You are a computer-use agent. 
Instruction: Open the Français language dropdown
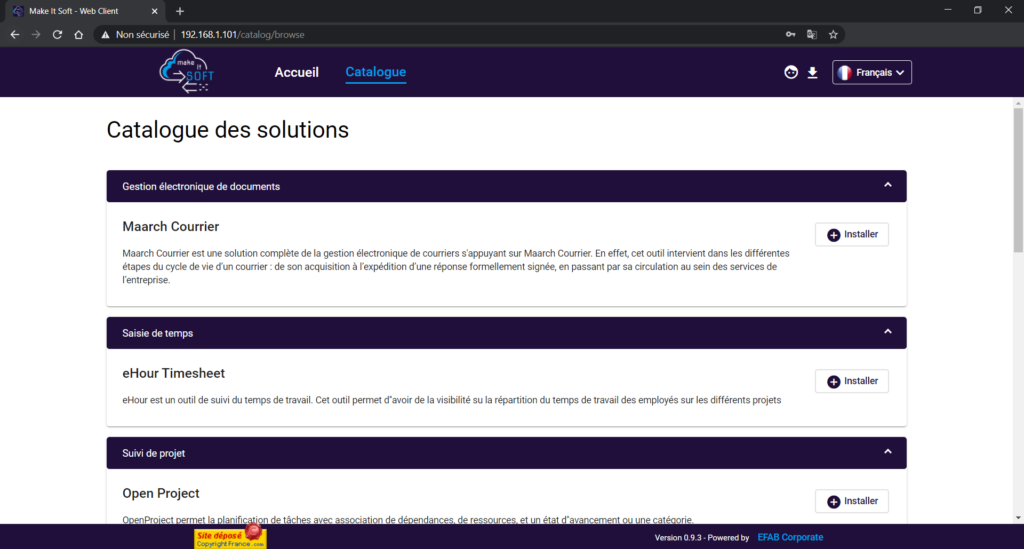872,72
